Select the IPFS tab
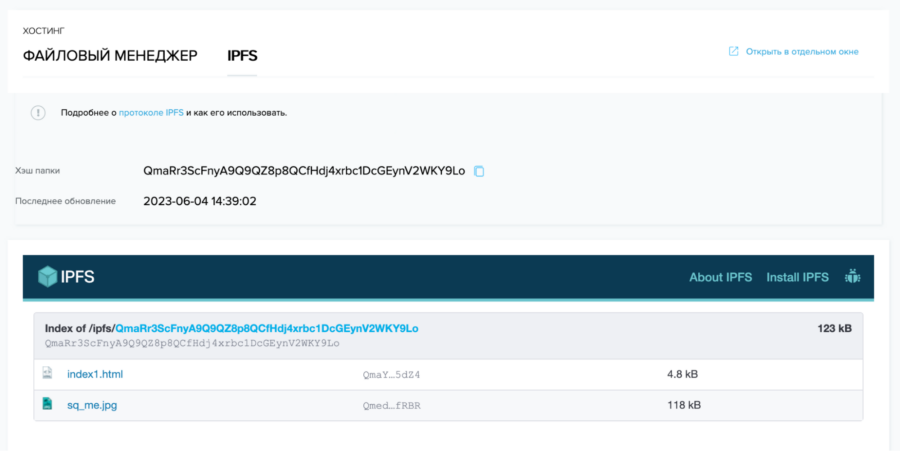 tap(242, 56)
